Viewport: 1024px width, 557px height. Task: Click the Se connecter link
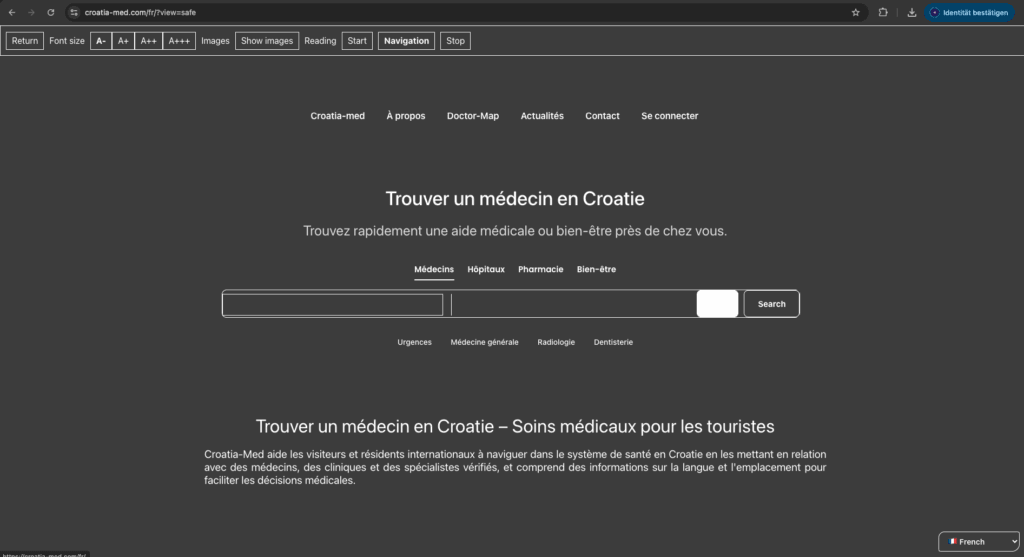669,116
